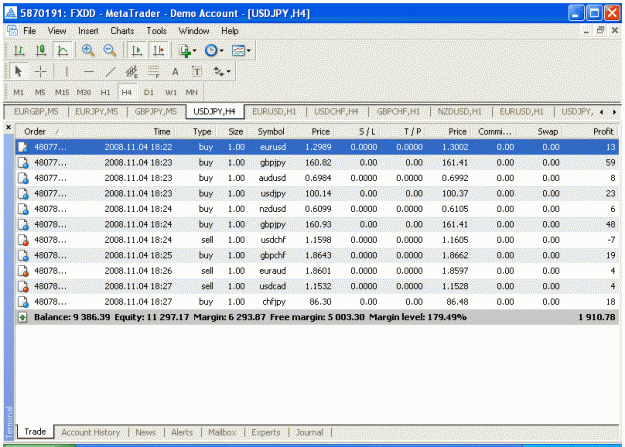Select the crosshair tool
Image resolution: width=625 pixels, height=447 pixels.
pyautogui.click(x=41, y=72)
